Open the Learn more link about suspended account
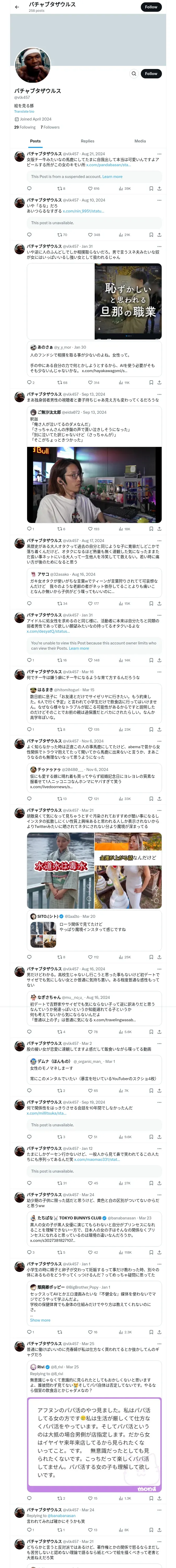Viewport: 176px width, 1568px height. [x=112, y=176]
